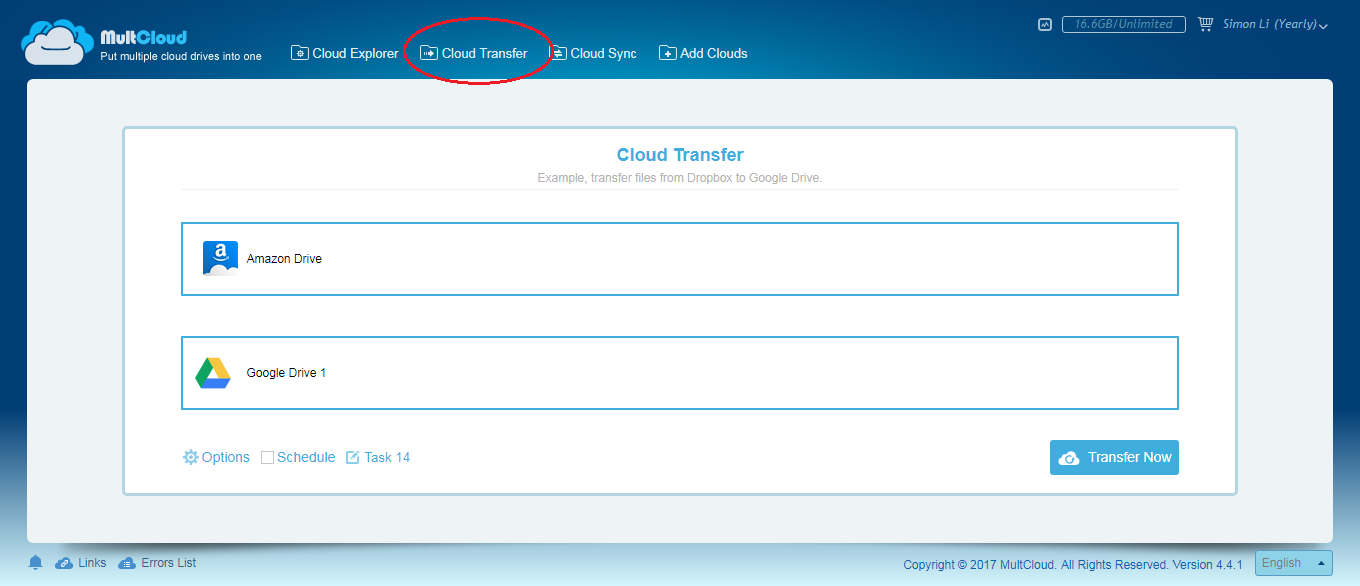The height and width of the screenshot is (586, 1360).
Task: Click the Task 14 name link
Action: [378, 457]
